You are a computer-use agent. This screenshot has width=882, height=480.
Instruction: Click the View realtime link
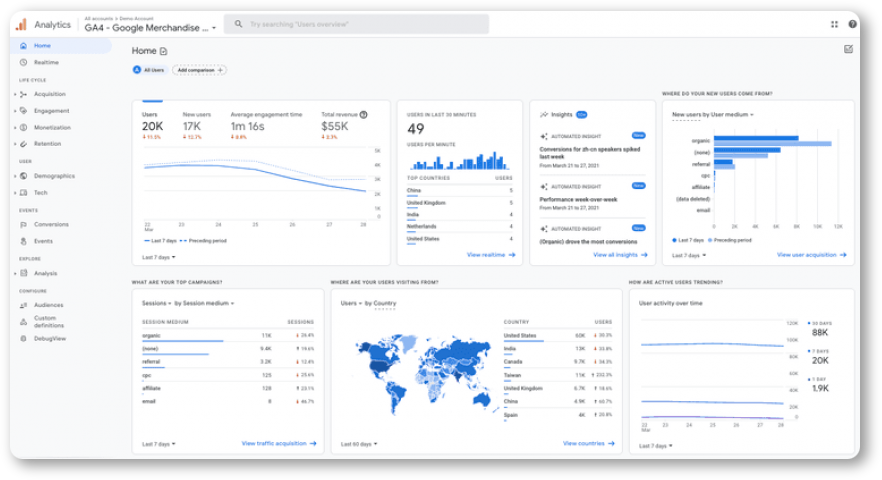click(490, 255)
